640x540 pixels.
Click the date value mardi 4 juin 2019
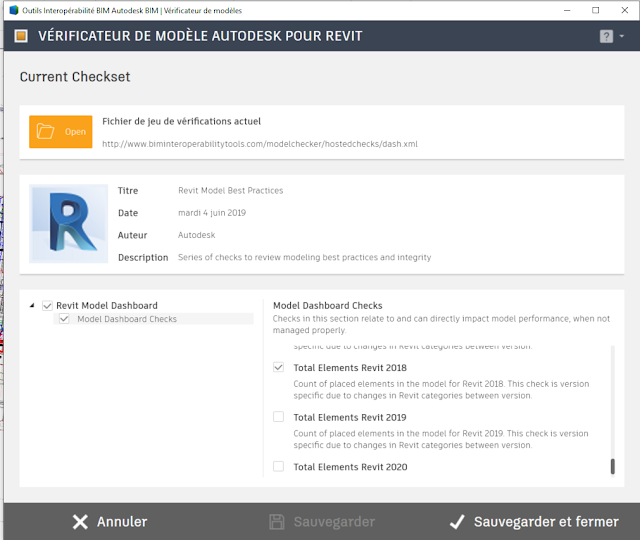tap(212, 213)
